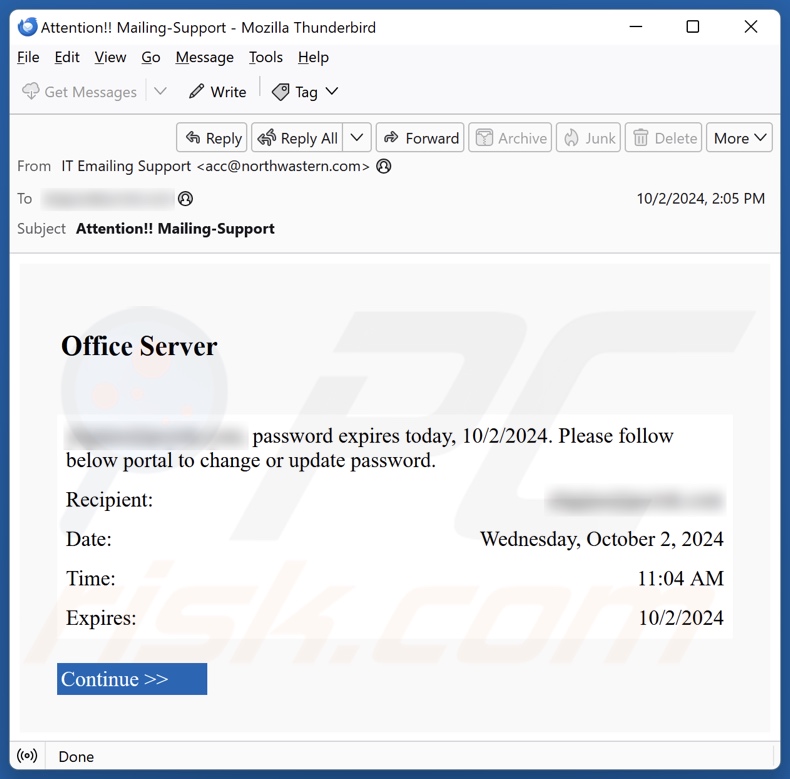790x779 pixels.
Task: Forward this email message
Action: click(x=419, y=138)
